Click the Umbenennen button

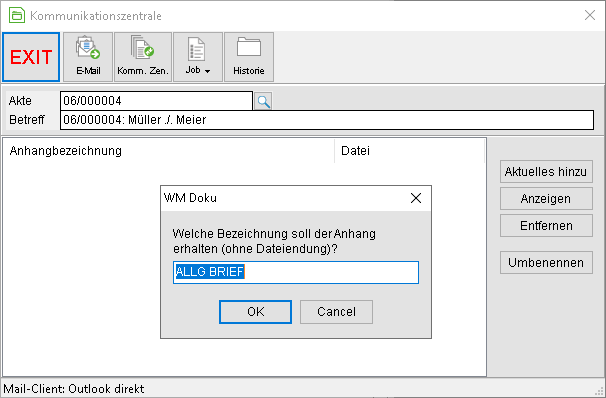pyautogui.click(x=546, y=263)
